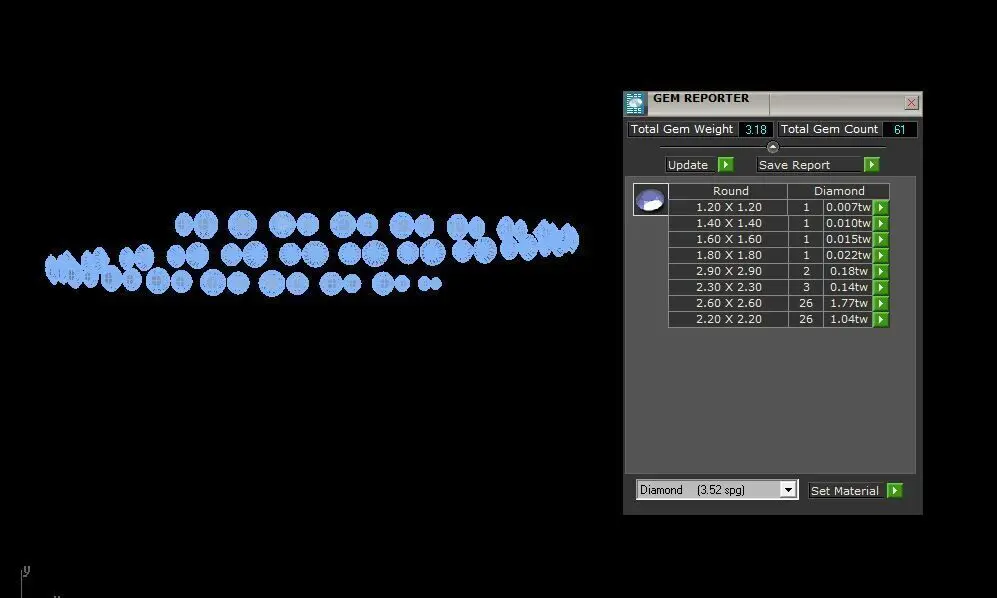Image resolution: width=997 pixels, height=598 pixels.
Task: Click the 0.015tw weight cell
Action: click(848, 239)
